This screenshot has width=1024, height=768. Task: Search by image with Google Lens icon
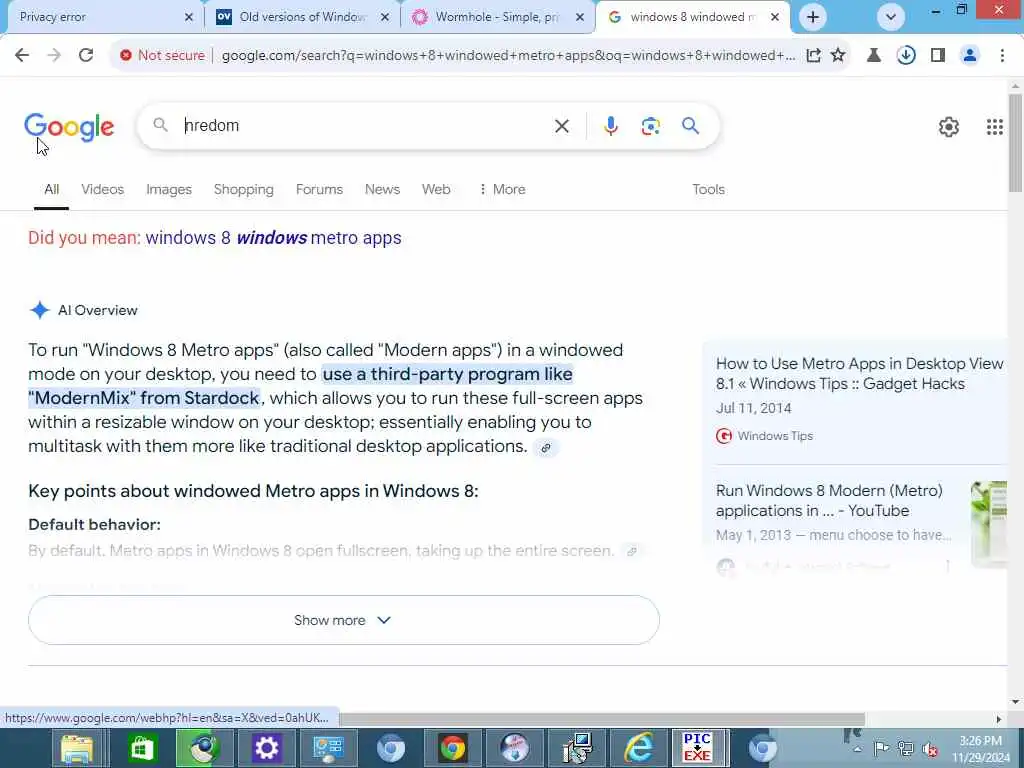point(650,126)
